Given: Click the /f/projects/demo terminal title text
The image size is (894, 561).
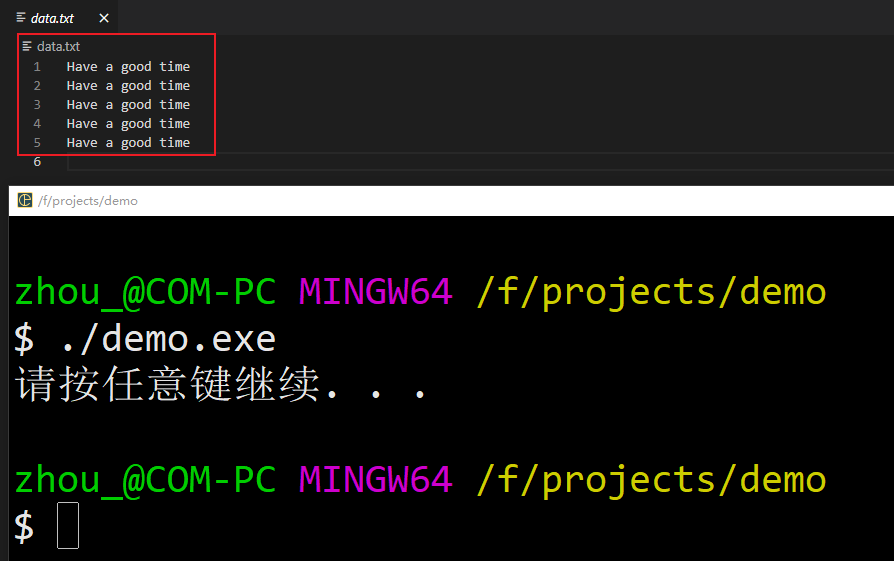Looking at the screenshot, I should click(x=88, y=201).
